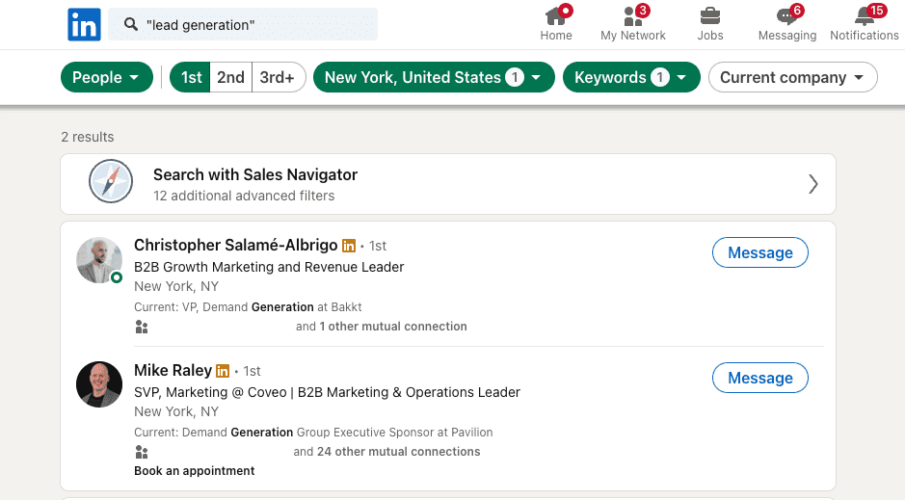Click "Current: VP, Demand Generation at Bakkt" text
Screen dimensions: 905x500
(248, 307)
